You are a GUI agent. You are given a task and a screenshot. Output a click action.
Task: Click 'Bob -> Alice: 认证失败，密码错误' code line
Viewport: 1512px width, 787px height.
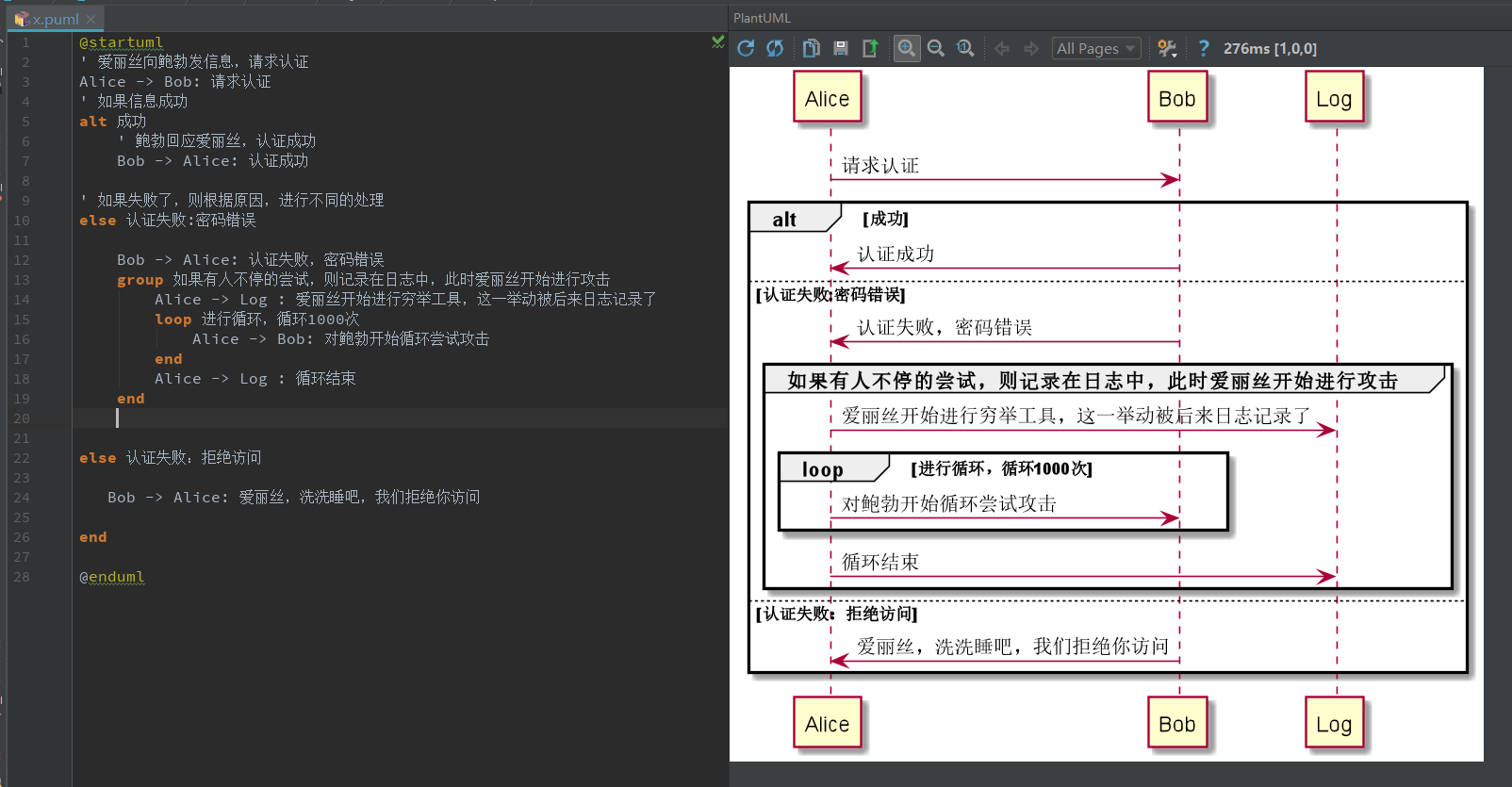pyautogui.click(x=251, y=260)
